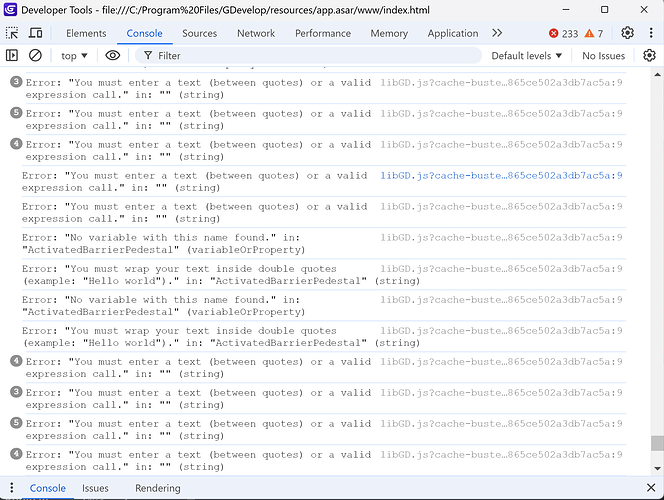Click the console vertical scrollbar thumb
This screenshot has width=664, height=500.
pyautogui.click(x=657, y=443)
